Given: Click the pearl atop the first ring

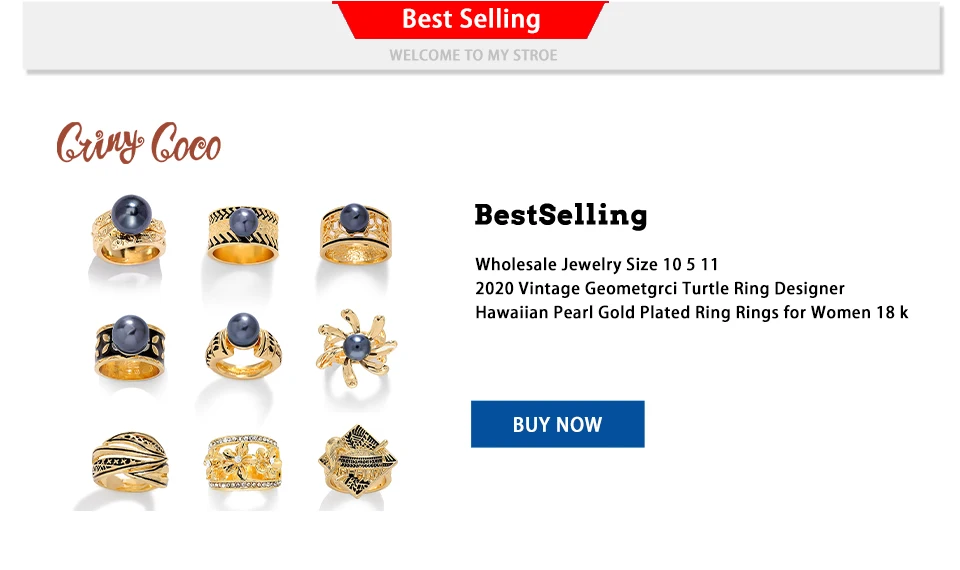Looking at the screenshot, I should point(131,214).
